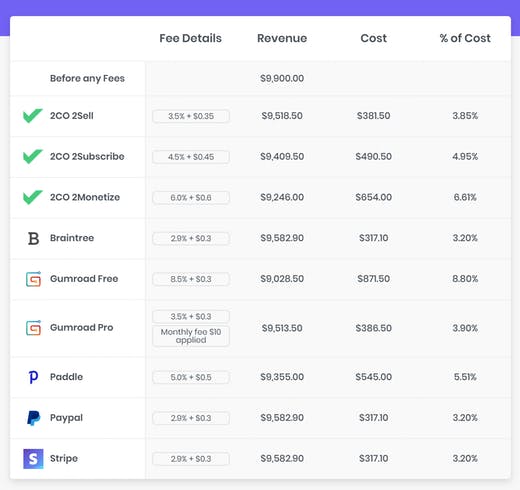Click the Gumroad Pro logo icon
Image resolution: width=520 pixels, height=490 pixels.
(x=33, y=328)
